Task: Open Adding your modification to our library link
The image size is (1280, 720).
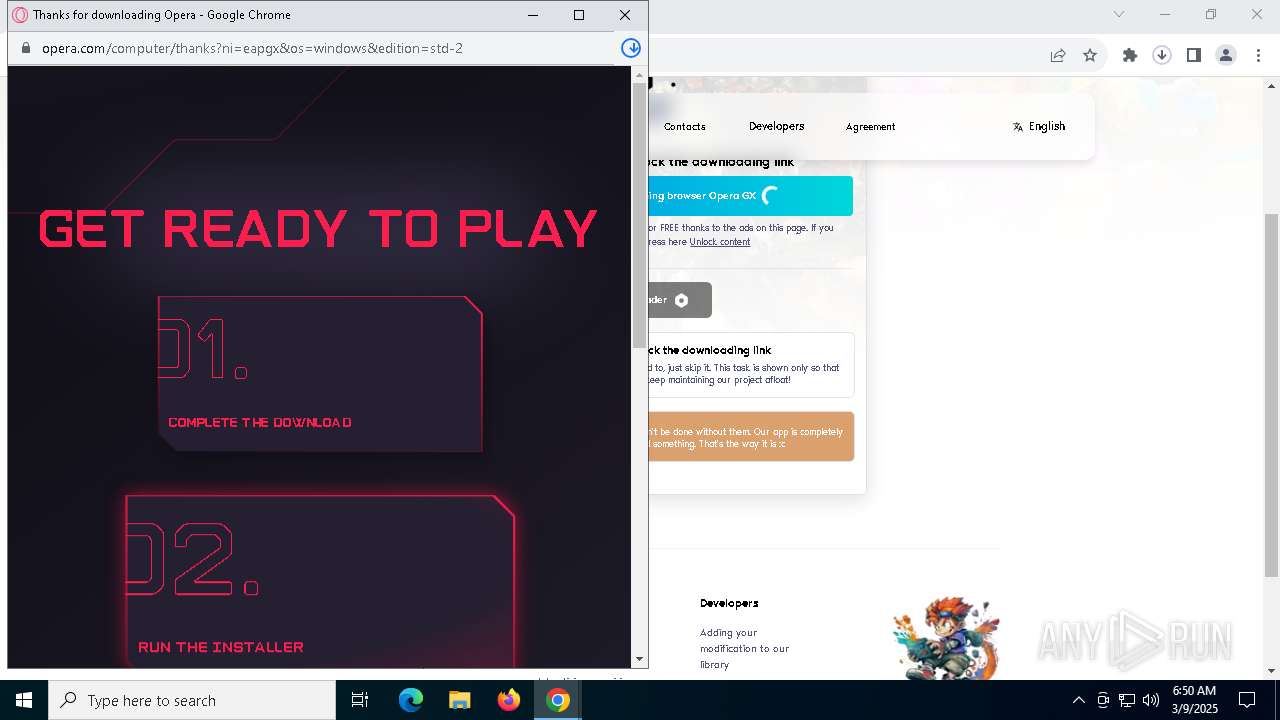Action: 745,648
